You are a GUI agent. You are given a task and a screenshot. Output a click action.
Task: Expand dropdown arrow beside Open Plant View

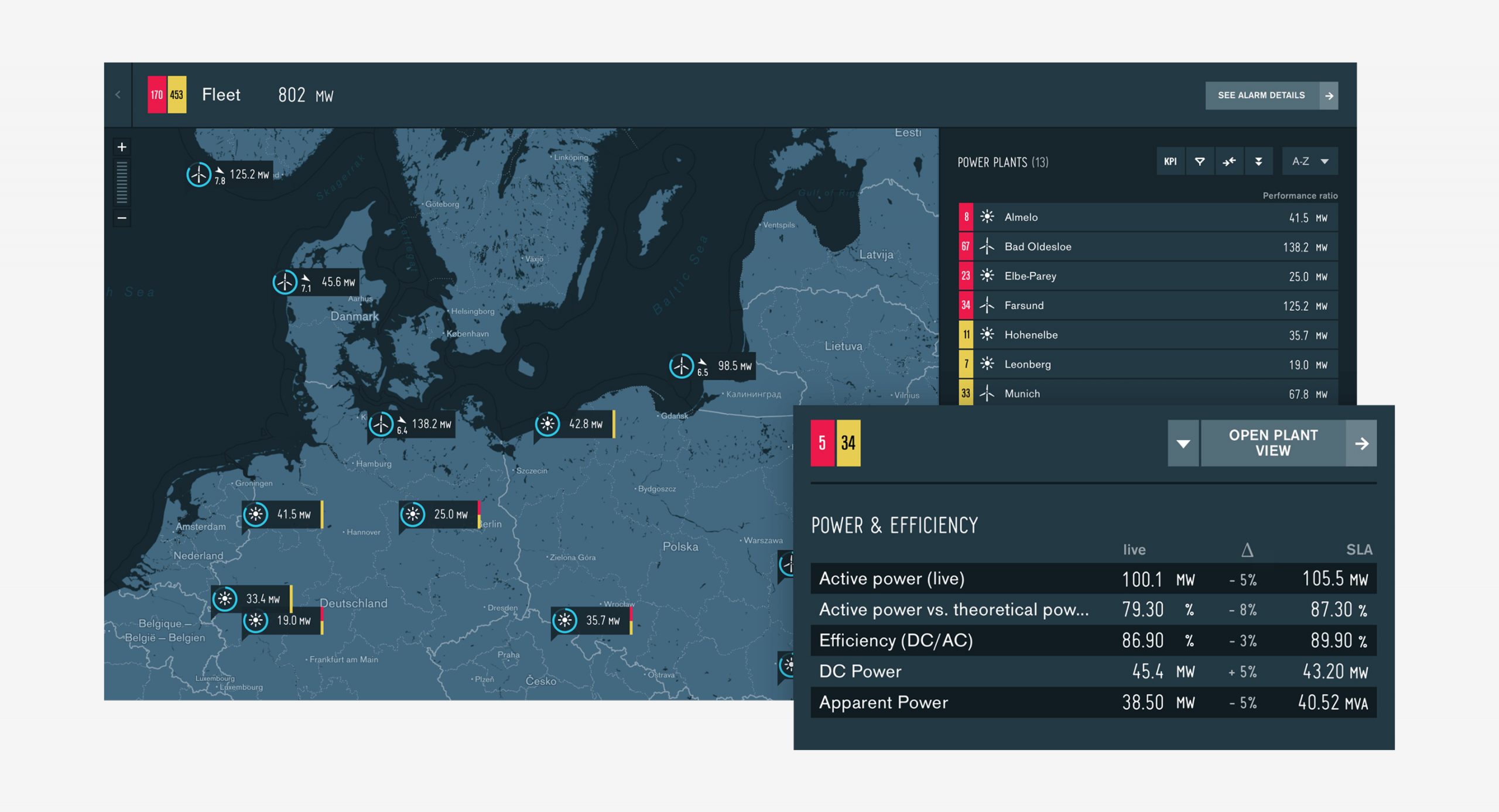pyautogui.click(x=1183, y=443)
